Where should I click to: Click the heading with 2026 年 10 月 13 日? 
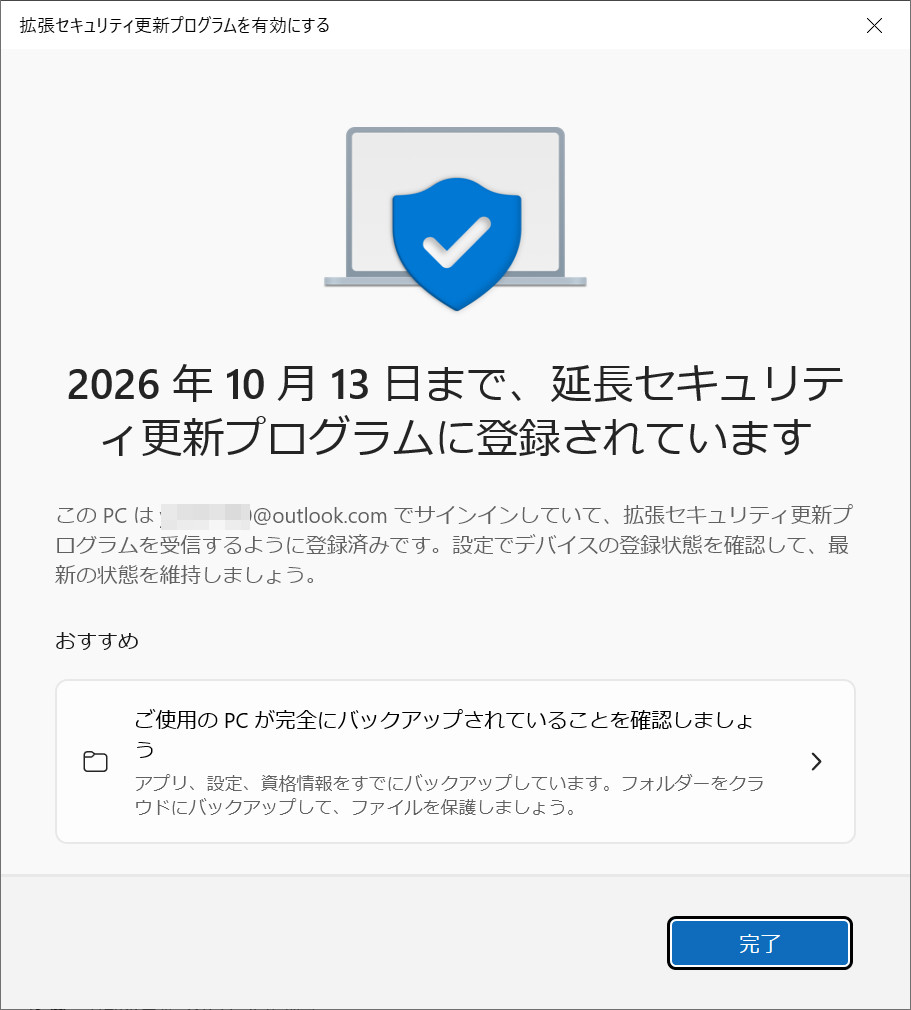[x=456, y=410]
